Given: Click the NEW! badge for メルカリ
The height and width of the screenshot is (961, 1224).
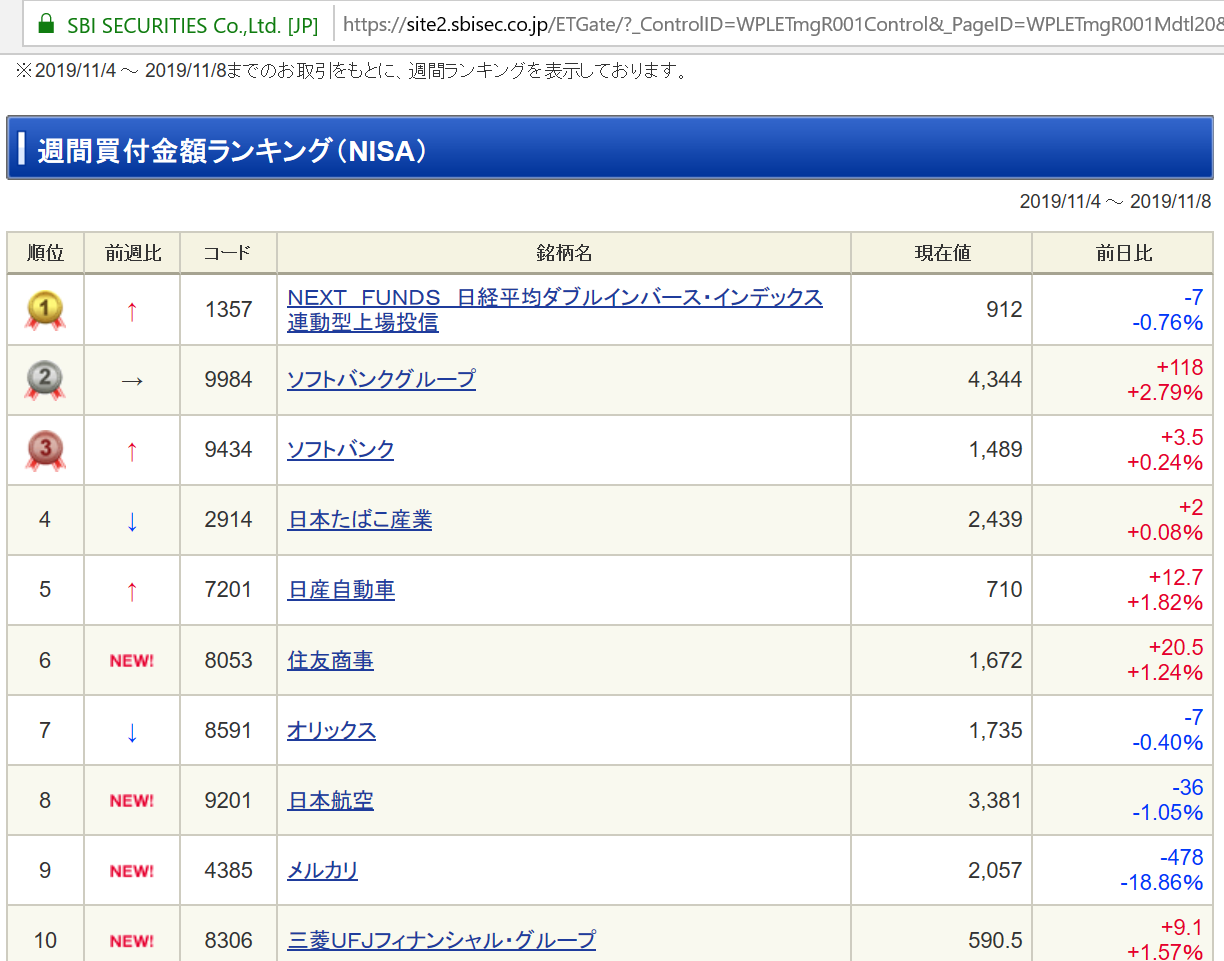Looking at the screenshot, I should 132,871.
